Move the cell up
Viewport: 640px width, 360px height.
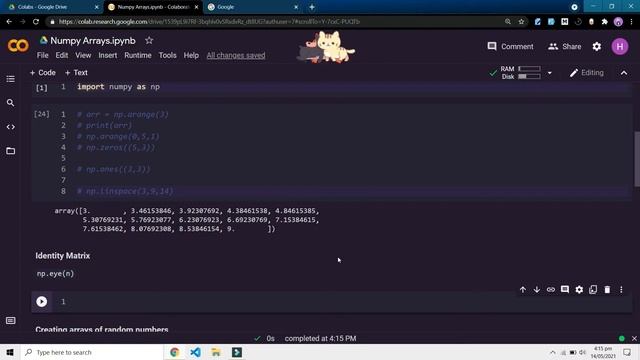tap(523, 290)
